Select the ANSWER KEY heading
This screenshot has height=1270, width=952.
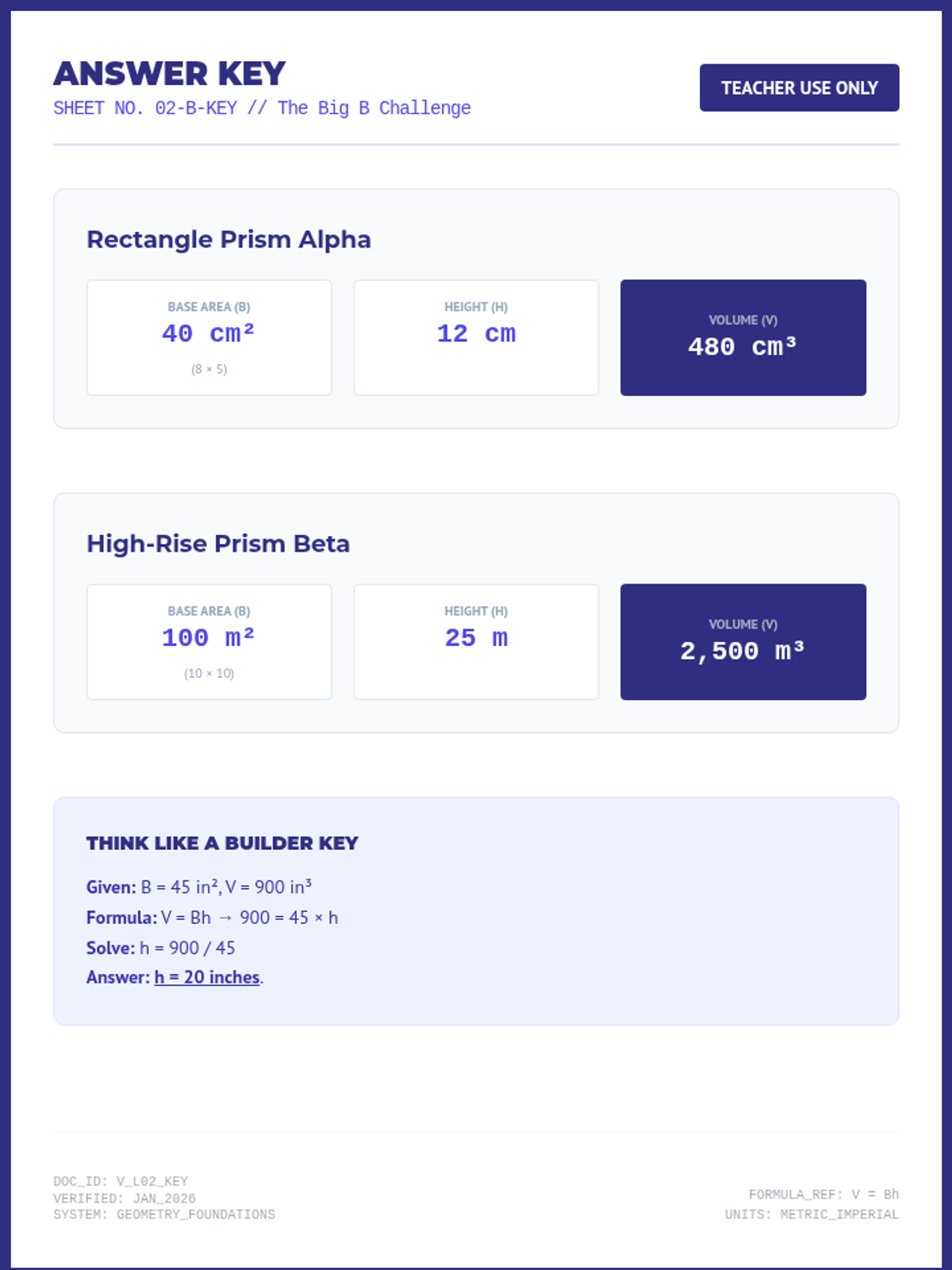coord(169,74)
